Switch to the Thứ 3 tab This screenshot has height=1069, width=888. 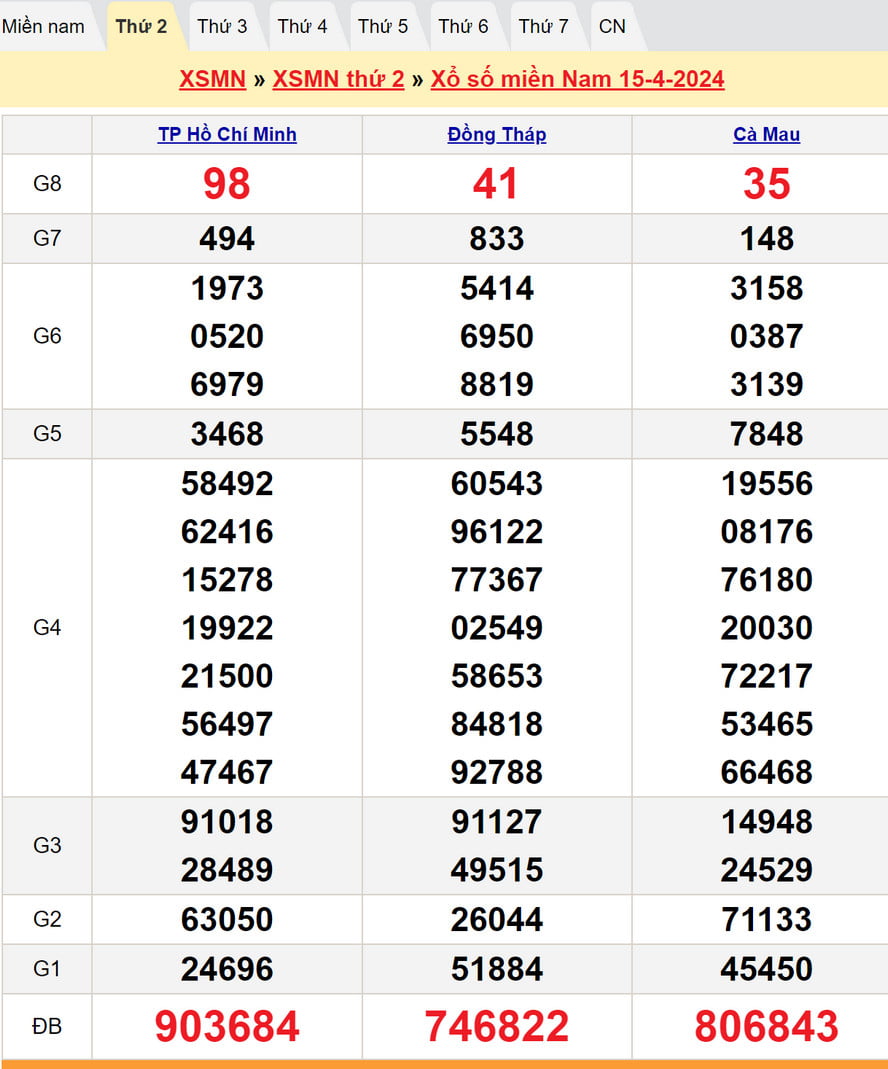click(x=222, y=26)
